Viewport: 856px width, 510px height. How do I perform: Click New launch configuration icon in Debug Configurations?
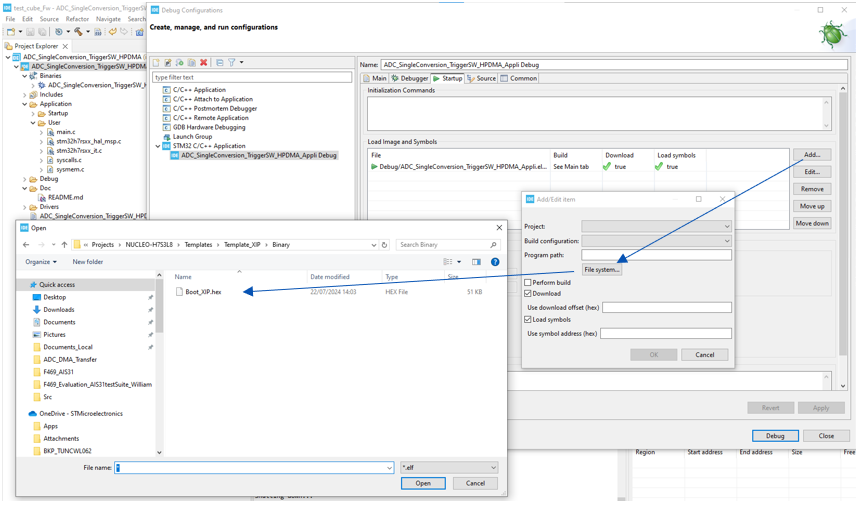(156, 63)
